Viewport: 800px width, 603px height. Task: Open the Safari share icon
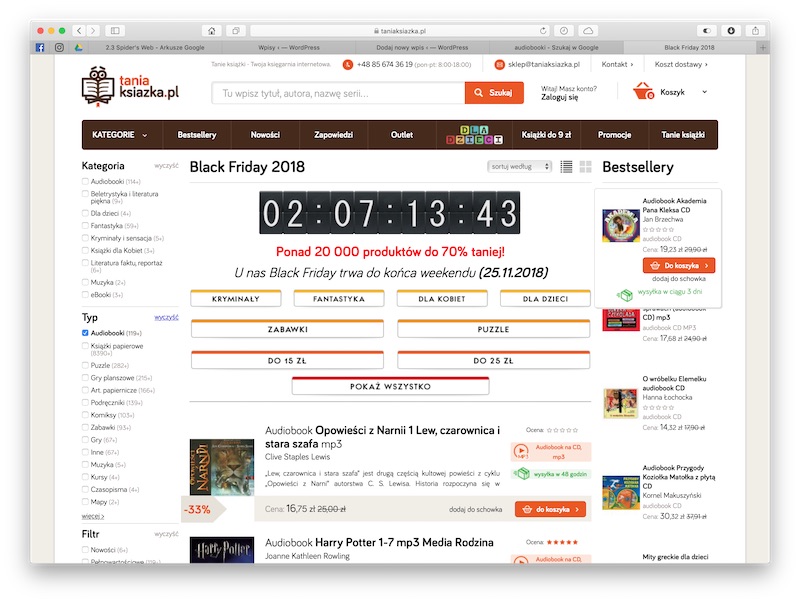click(756, 31)
